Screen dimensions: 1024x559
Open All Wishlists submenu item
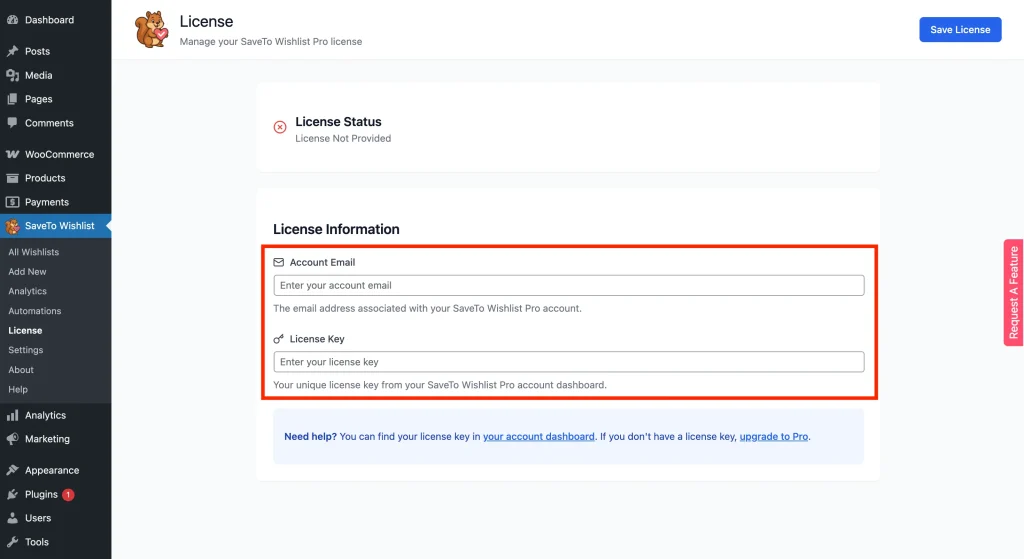pos(33,252)
